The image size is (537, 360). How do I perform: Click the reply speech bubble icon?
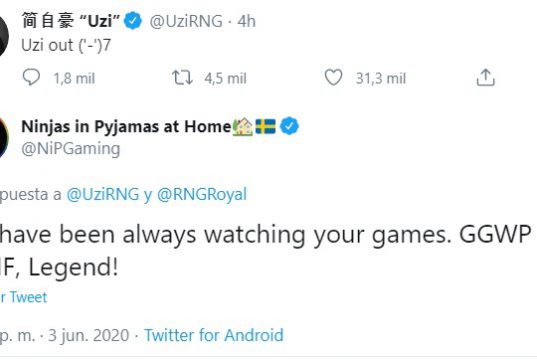click(31, 77)
